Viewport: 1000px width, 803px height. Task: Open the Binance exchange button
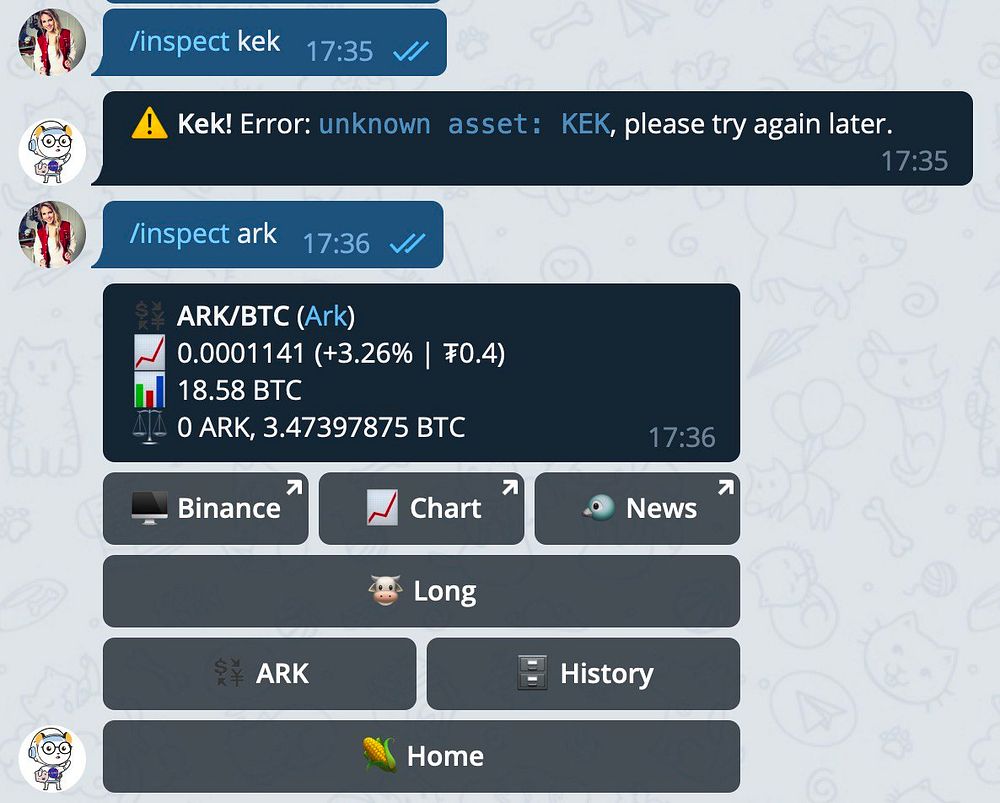(x=205, y=508)
